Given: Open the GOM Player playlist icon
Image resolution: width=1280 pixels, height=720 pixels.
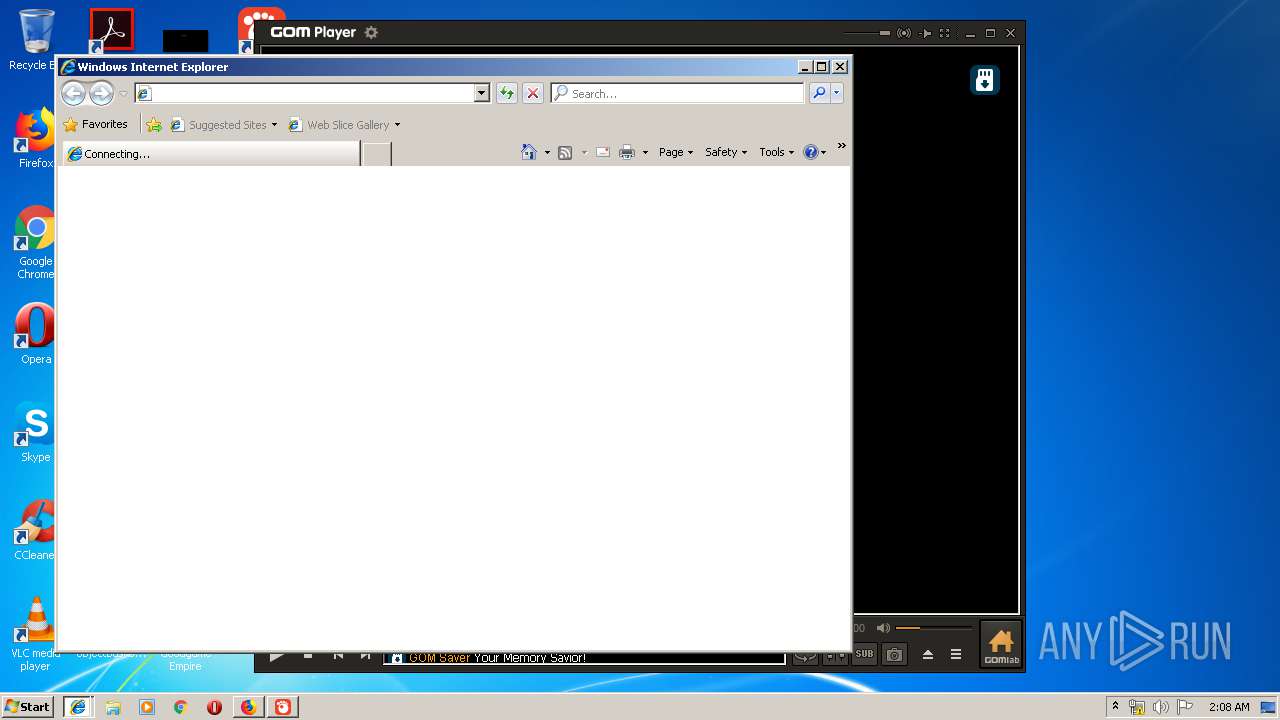Looking at the screenshot, I should (x=956, y=655).
